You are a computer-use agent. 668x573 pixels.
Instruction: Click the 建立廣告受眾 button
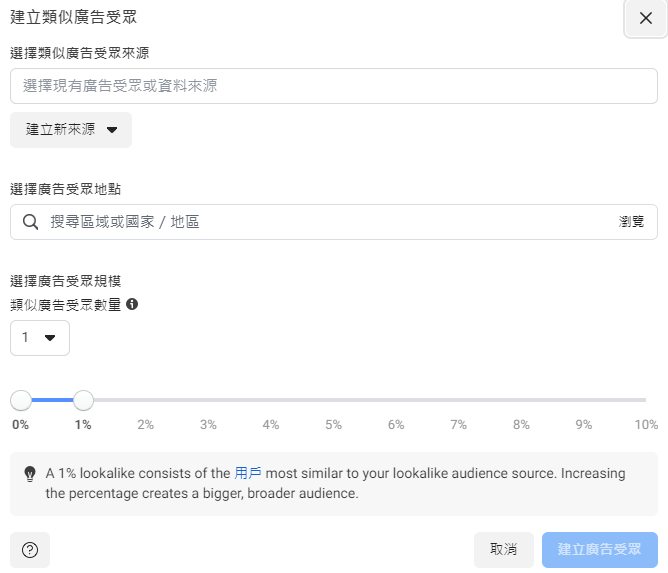(599, 550)
